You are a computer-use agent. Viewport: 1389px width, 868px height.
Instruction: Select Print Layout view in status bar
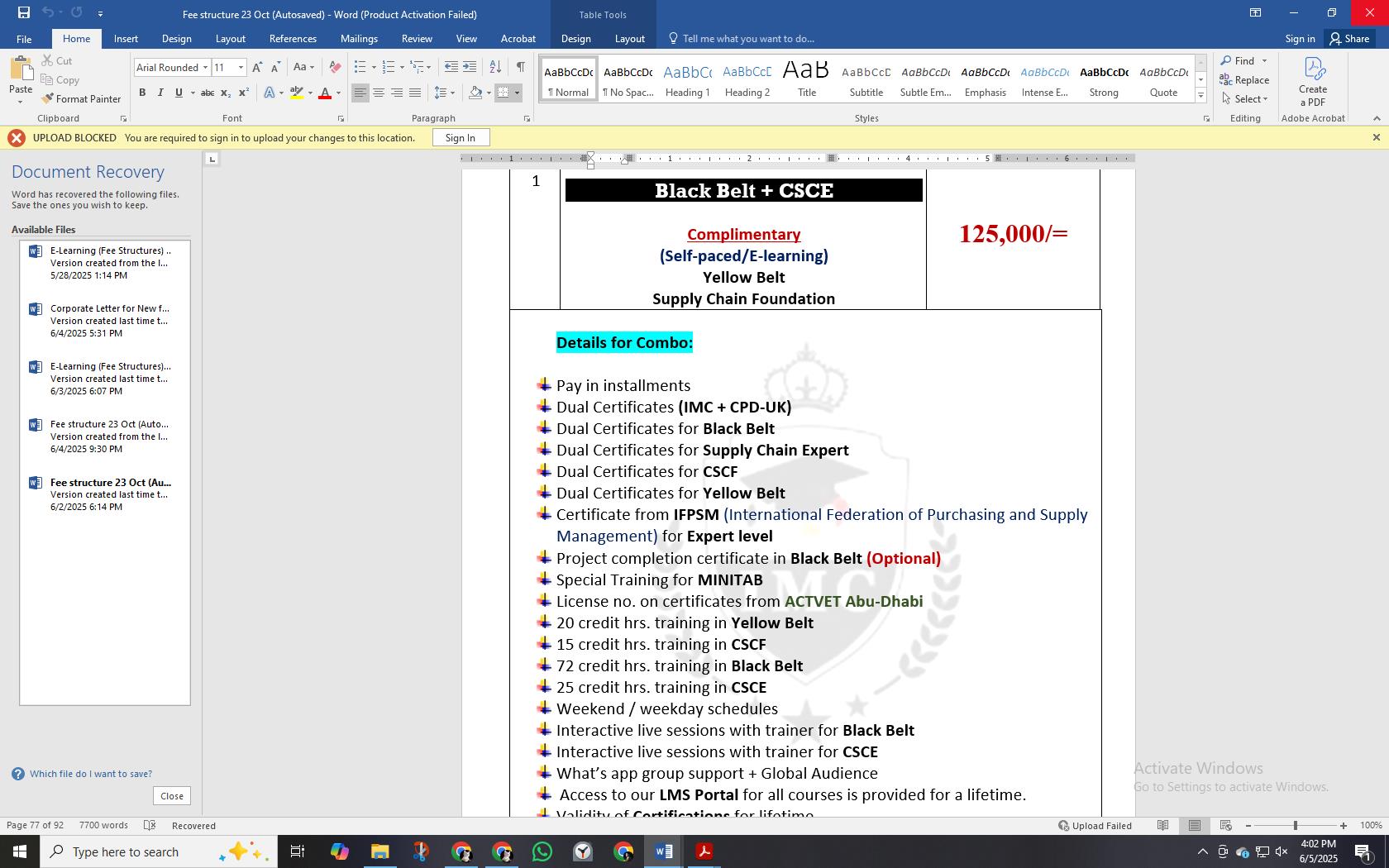coord(1194,825)
